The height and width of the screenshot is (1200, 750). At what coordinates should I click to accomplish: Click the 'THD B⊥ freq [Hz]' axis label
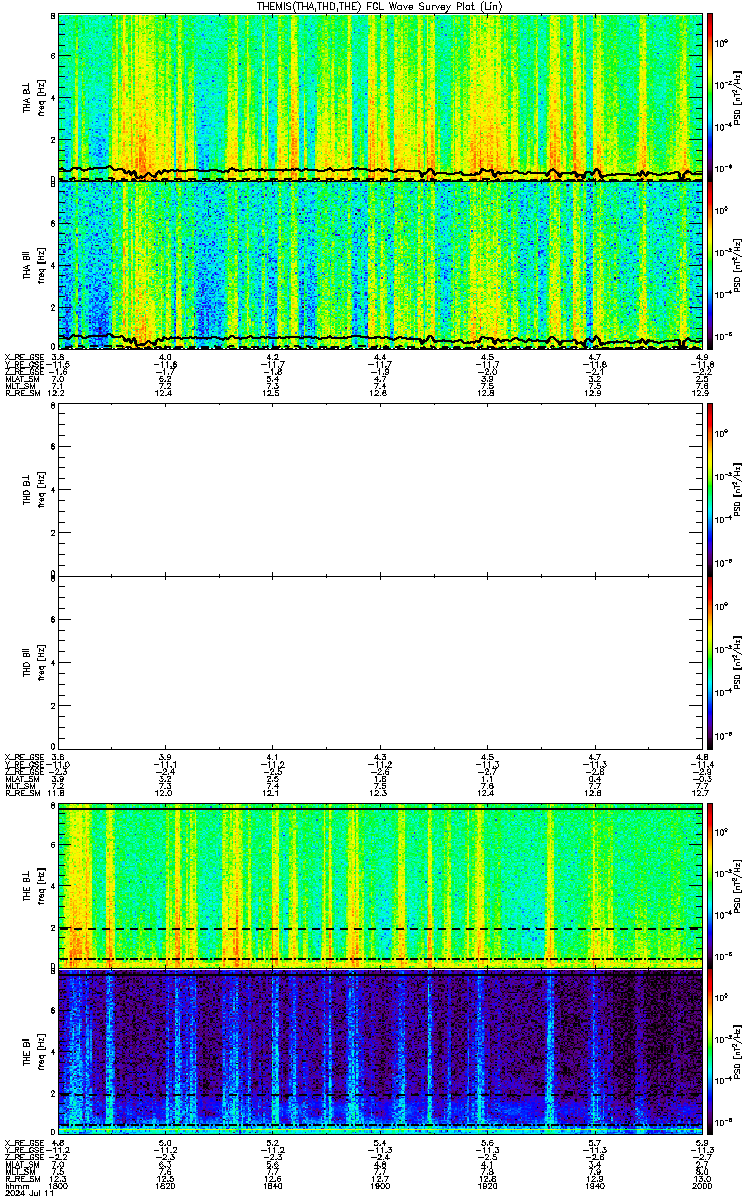point(34,491)
